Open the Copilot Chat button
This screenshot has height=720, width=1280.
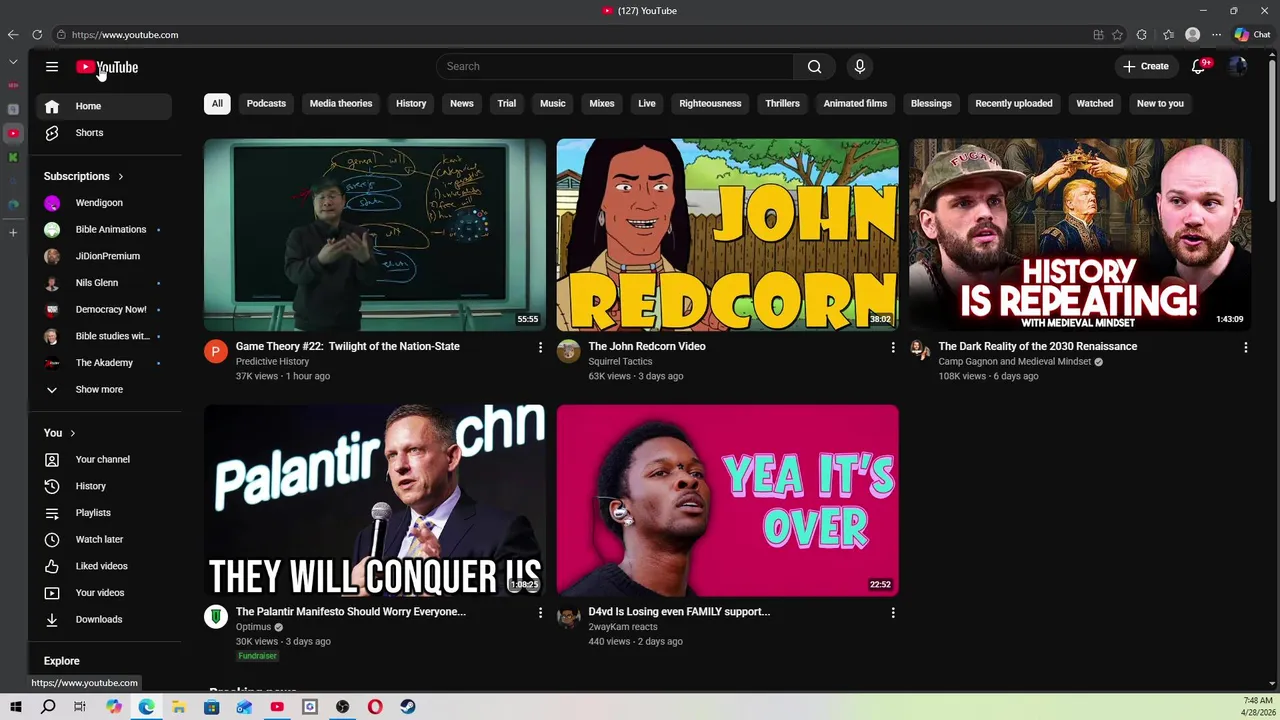(1252, 35)
